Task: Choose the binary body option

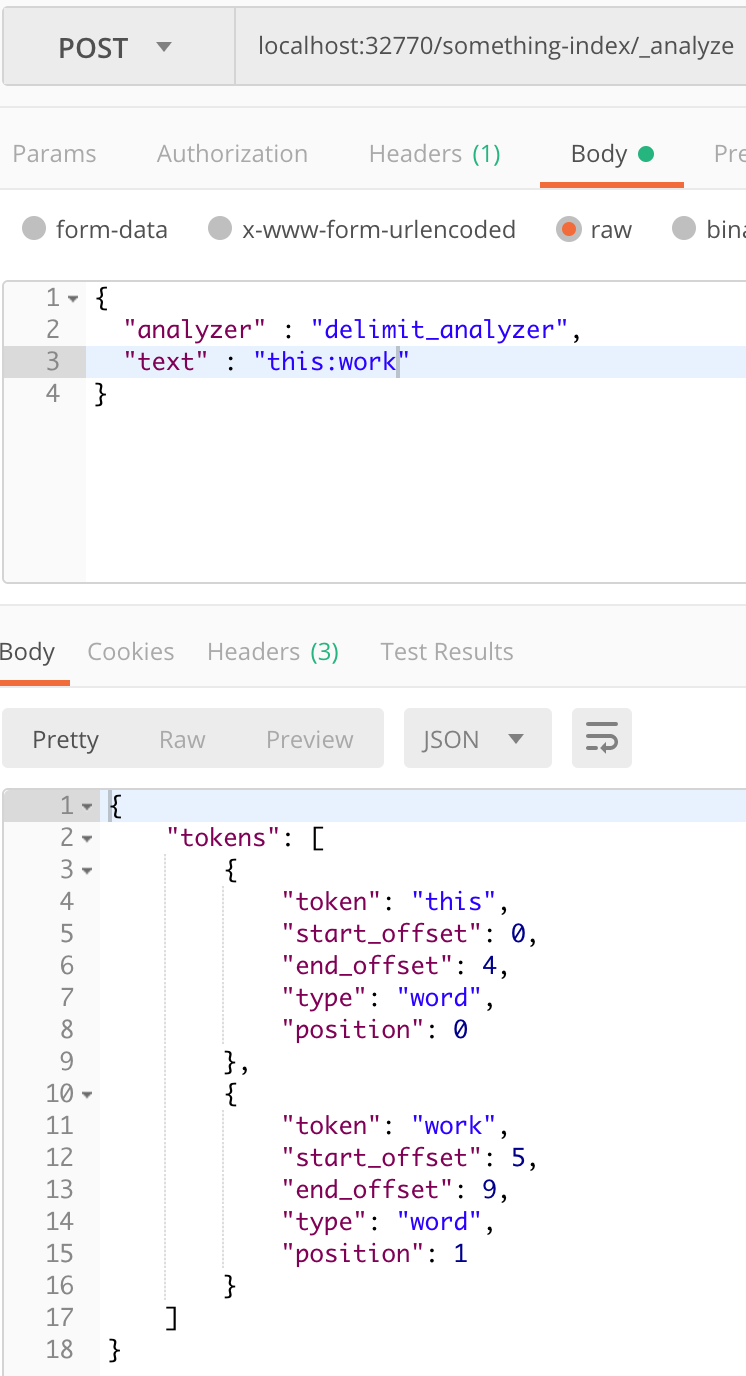Action: pos(685,229)
